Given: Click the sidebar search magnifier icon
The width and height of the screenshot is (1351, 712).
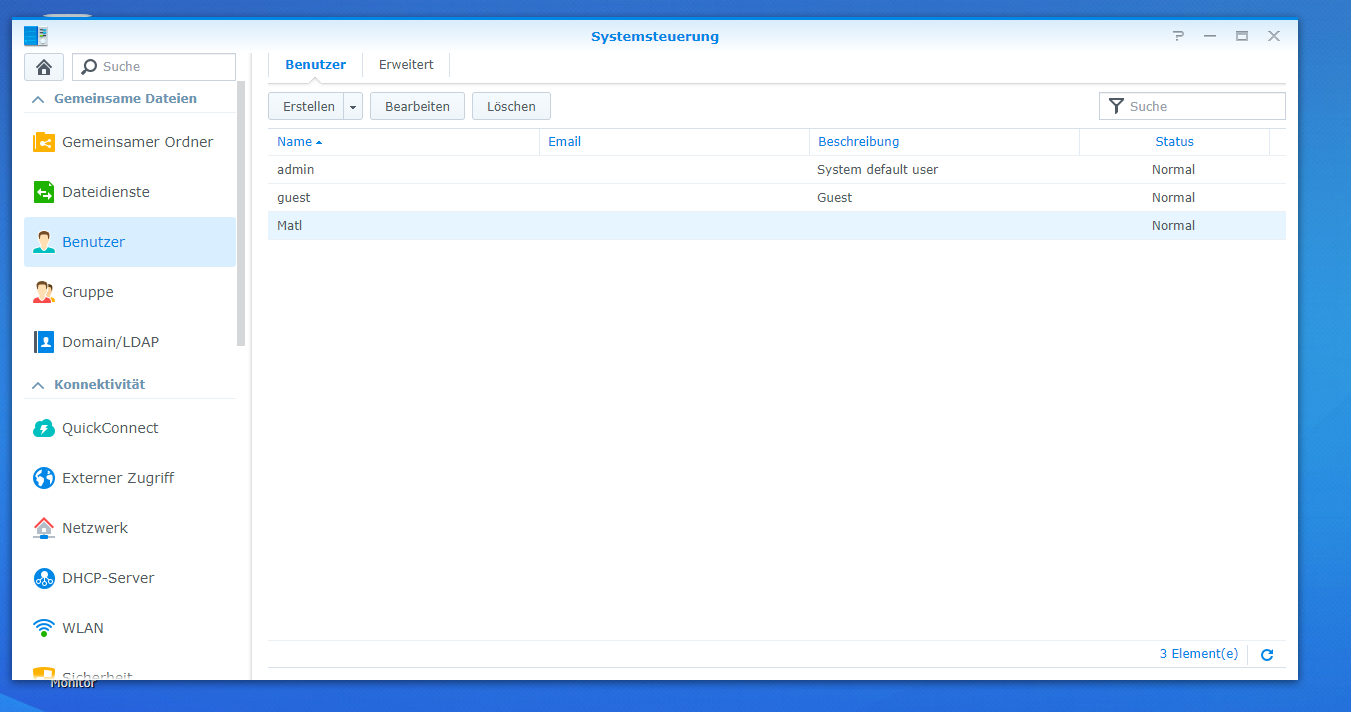Looking at the screenshot, I should (89, 67).
